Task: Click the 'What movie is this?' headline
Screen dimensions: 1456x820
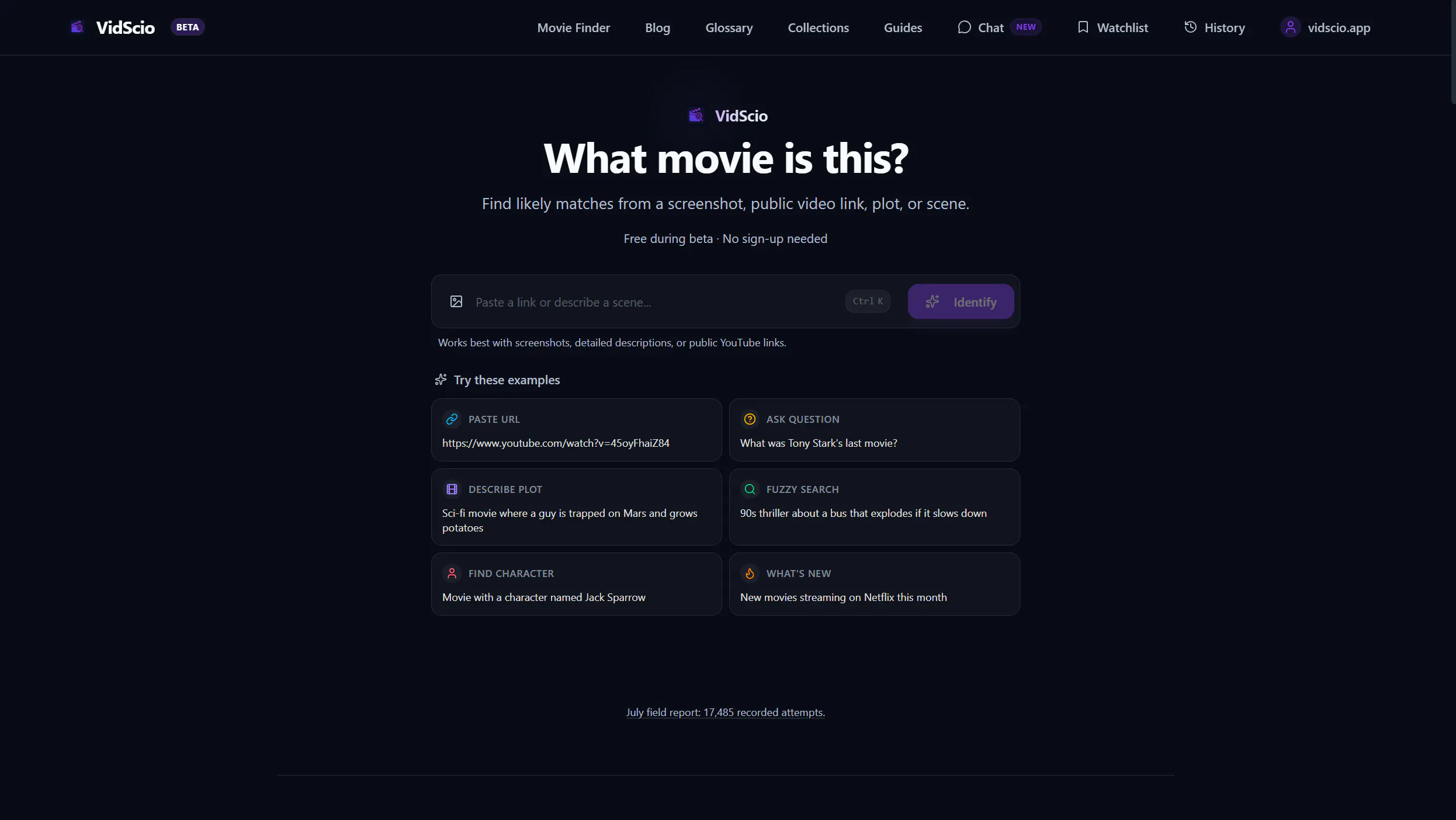Action: (x=726, y=158)
